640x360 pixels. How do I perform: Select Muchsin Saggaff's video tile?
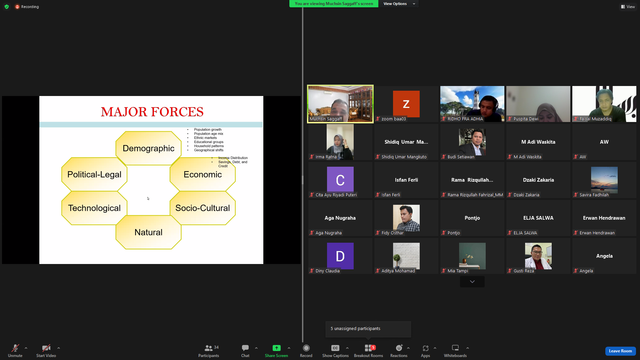340,104
